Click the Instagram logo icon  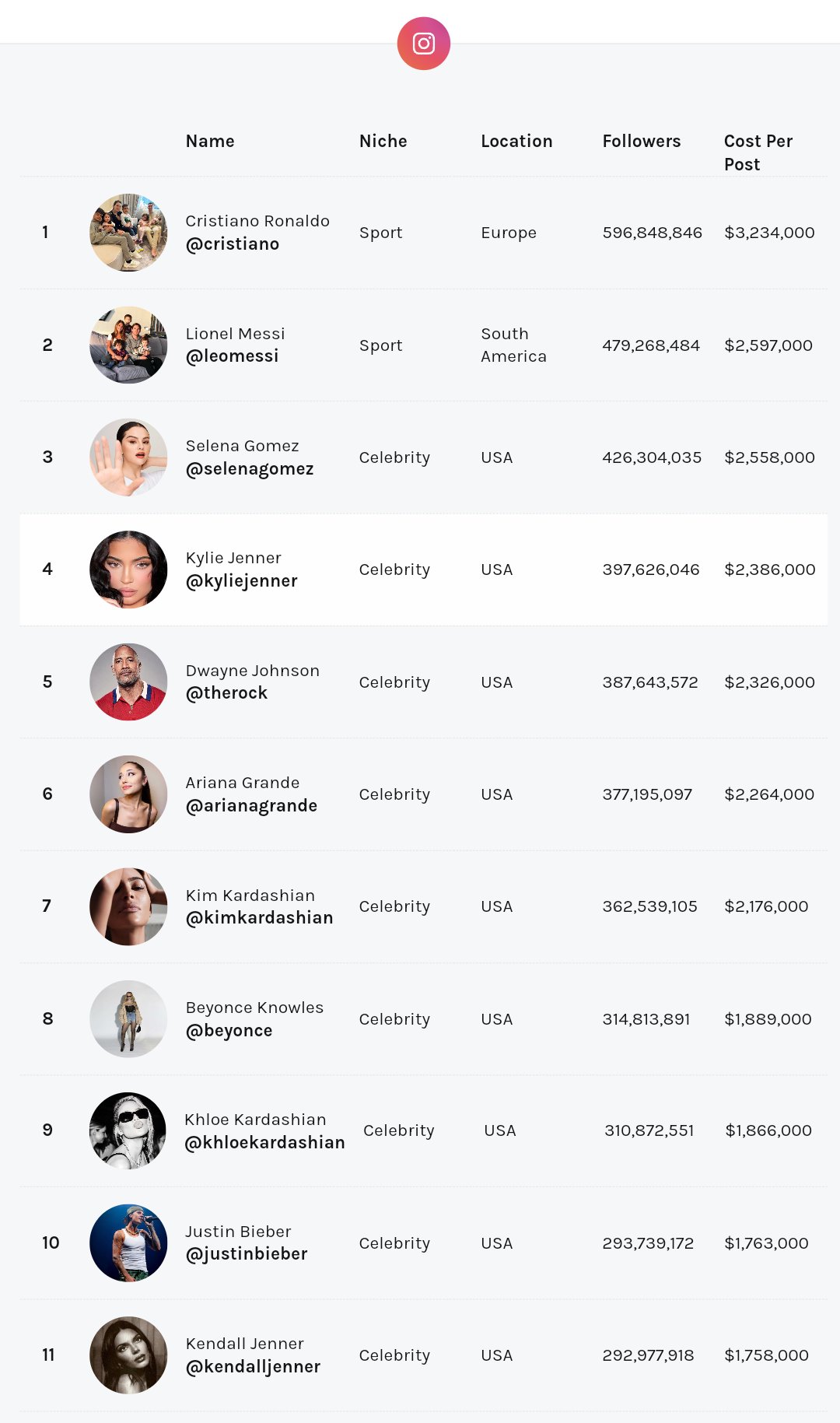423,44
